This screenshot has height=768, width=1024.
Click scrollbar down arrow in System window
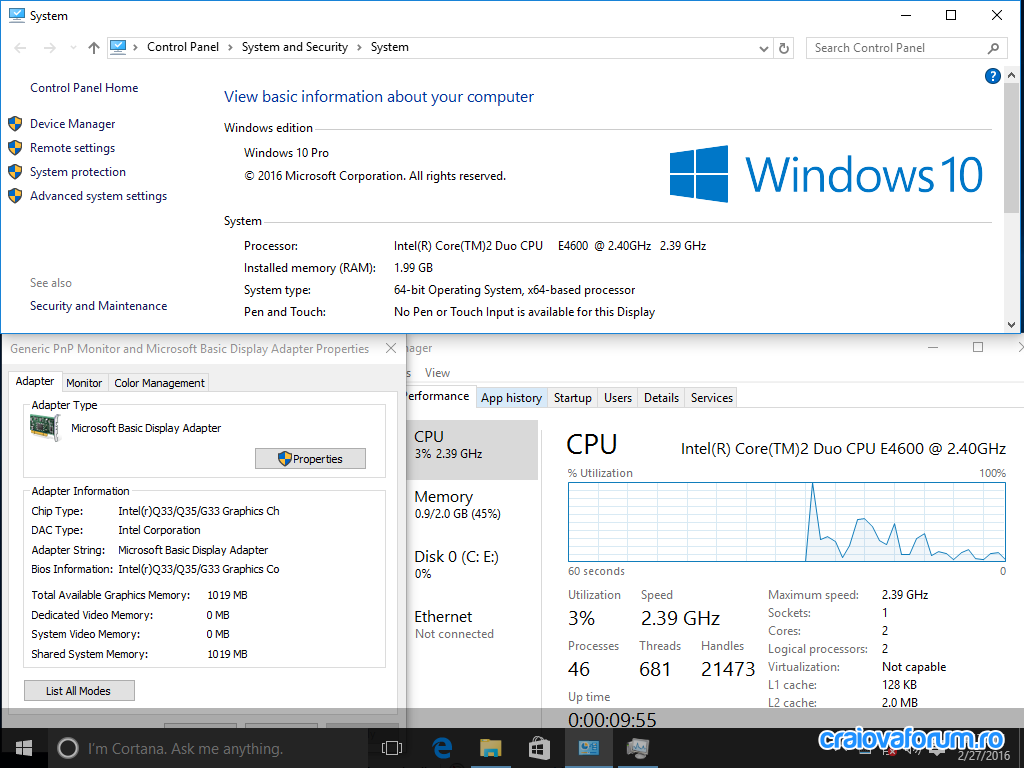(1011, 325)
